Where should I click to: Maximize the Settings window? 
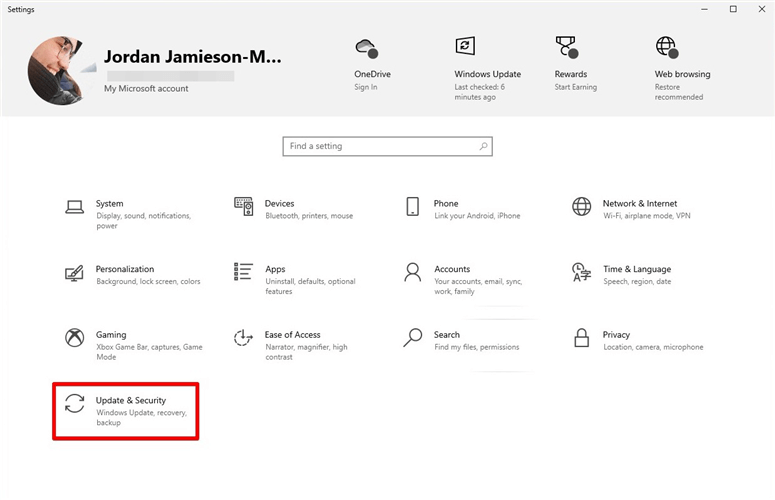click(x=733, y=9)
